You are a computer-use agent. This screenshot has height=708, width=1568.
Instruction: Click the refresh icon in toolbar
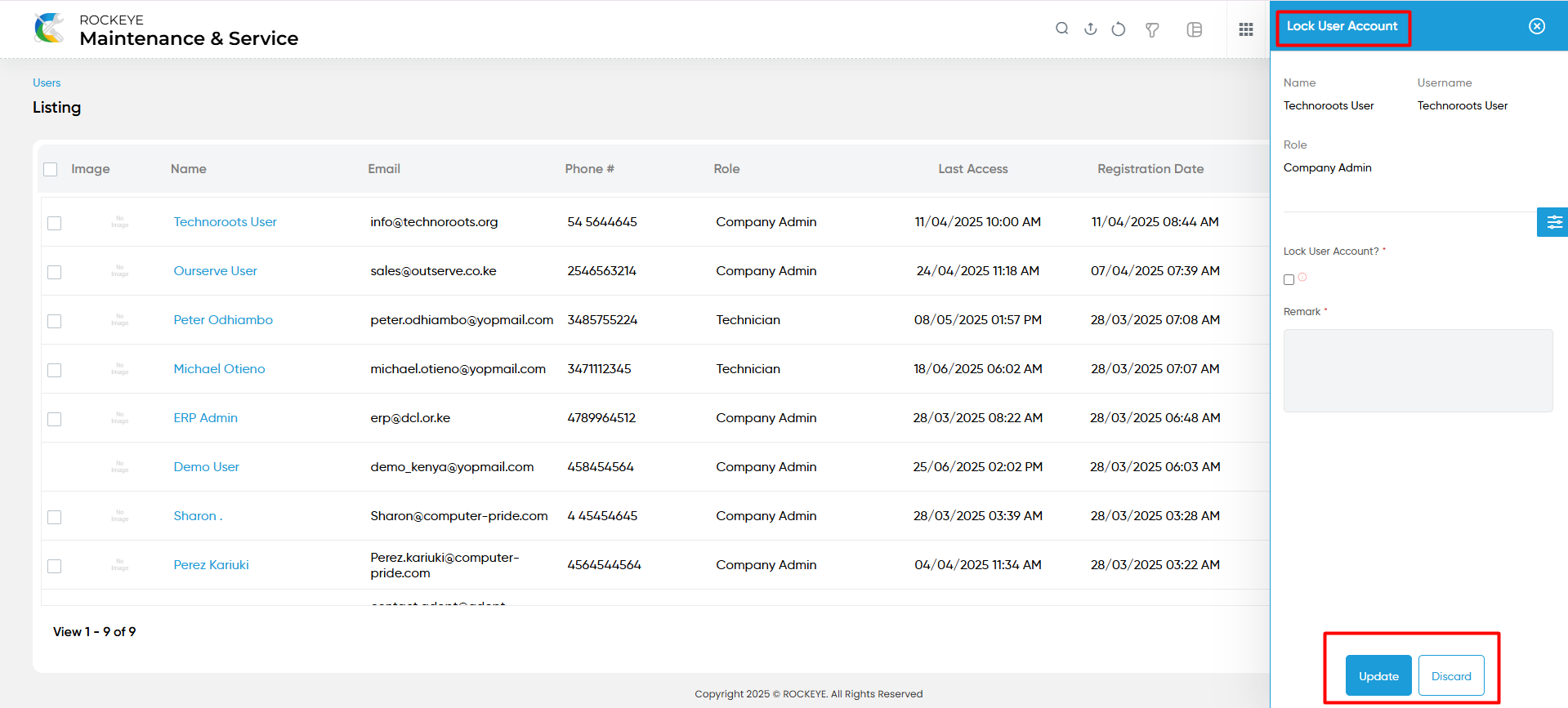1119,29
